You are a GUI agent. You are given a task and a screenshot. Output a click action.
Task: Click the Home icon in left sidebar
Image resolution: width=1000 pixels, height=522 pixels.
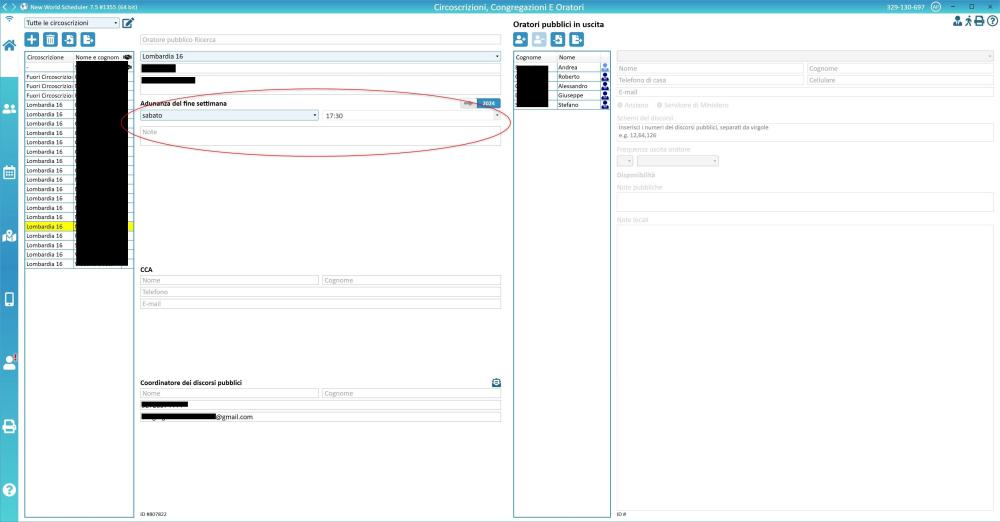9,45
